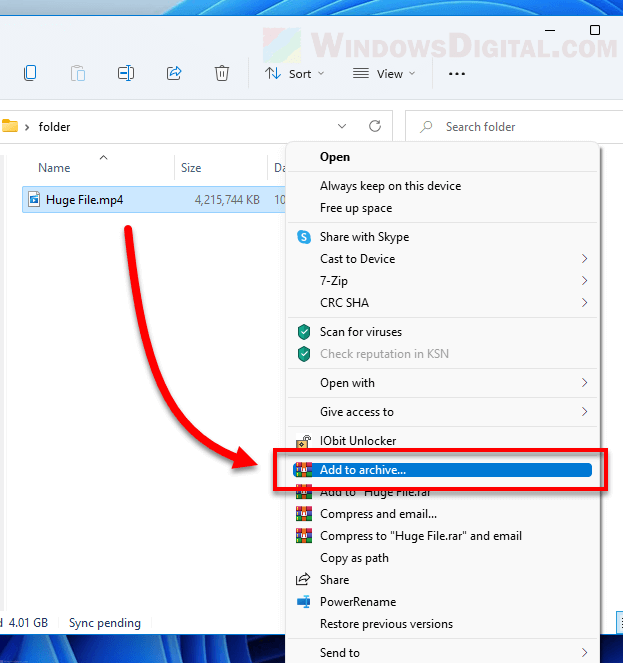The width and height of the screenshot is (623, 663).
Task: Maximize the File Explorer window
Action: tap(595, 30)
